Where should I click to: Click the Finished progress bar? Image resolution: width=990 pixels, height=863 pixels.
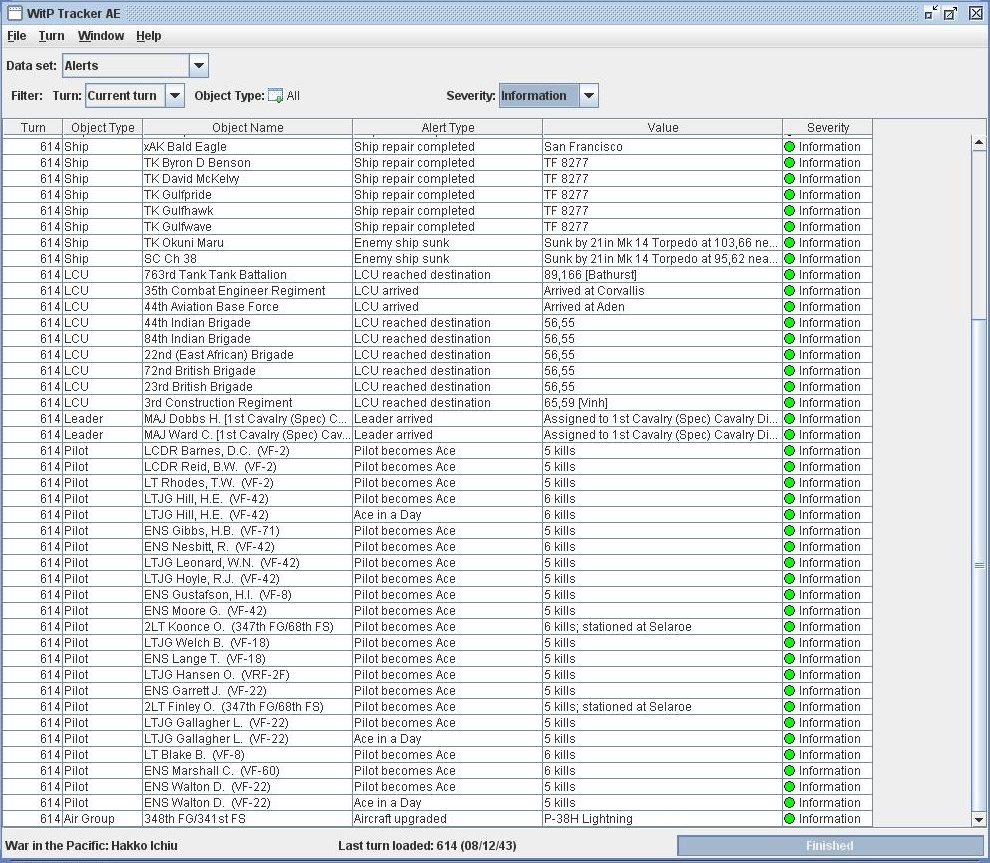pos(829,845)
